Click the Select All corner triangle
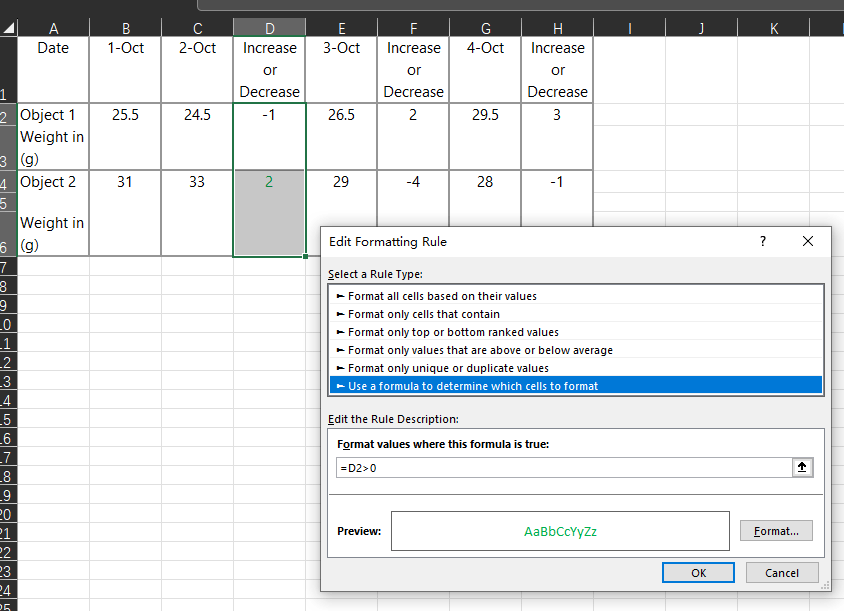 click(x=9, y=27)
